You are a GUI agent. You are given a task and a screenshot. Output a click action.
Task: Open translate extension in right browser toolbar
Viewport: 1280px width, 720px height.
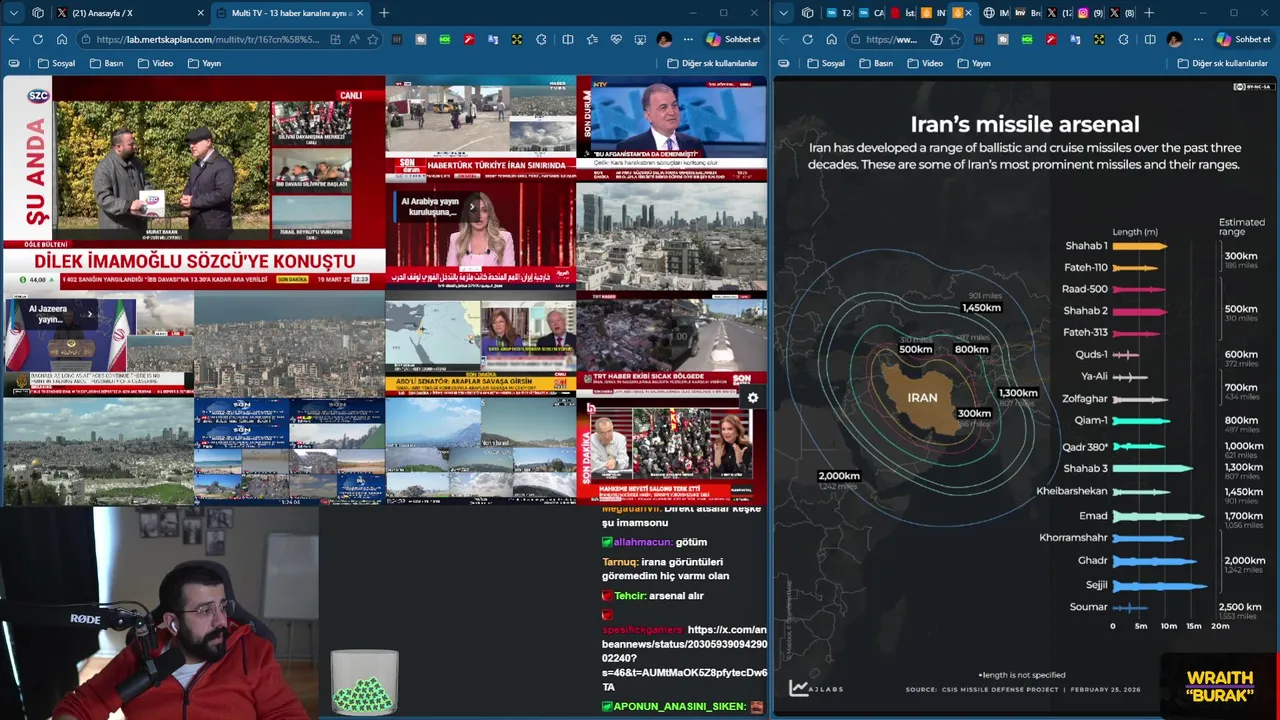[1075, 39]
